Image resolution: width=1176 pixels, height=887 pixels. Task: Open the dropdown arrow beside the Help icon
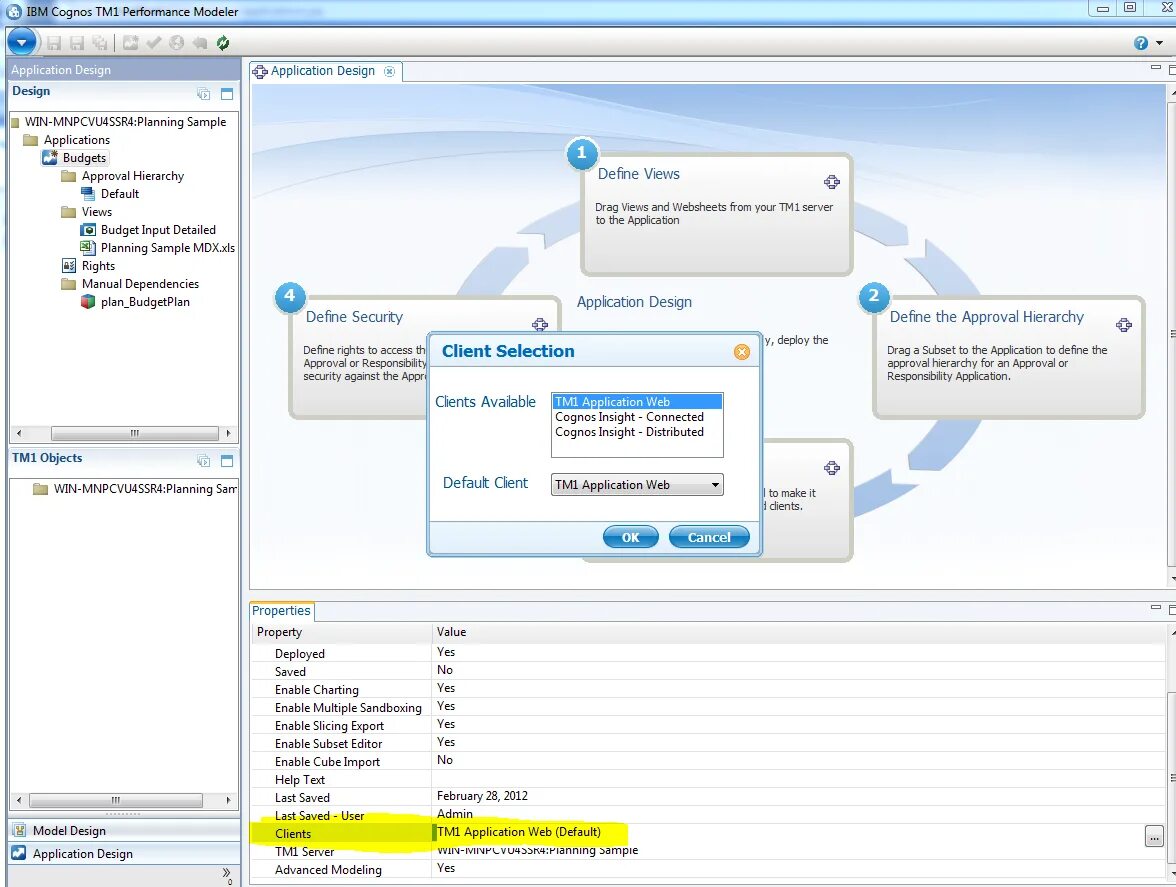[1160, 43]
